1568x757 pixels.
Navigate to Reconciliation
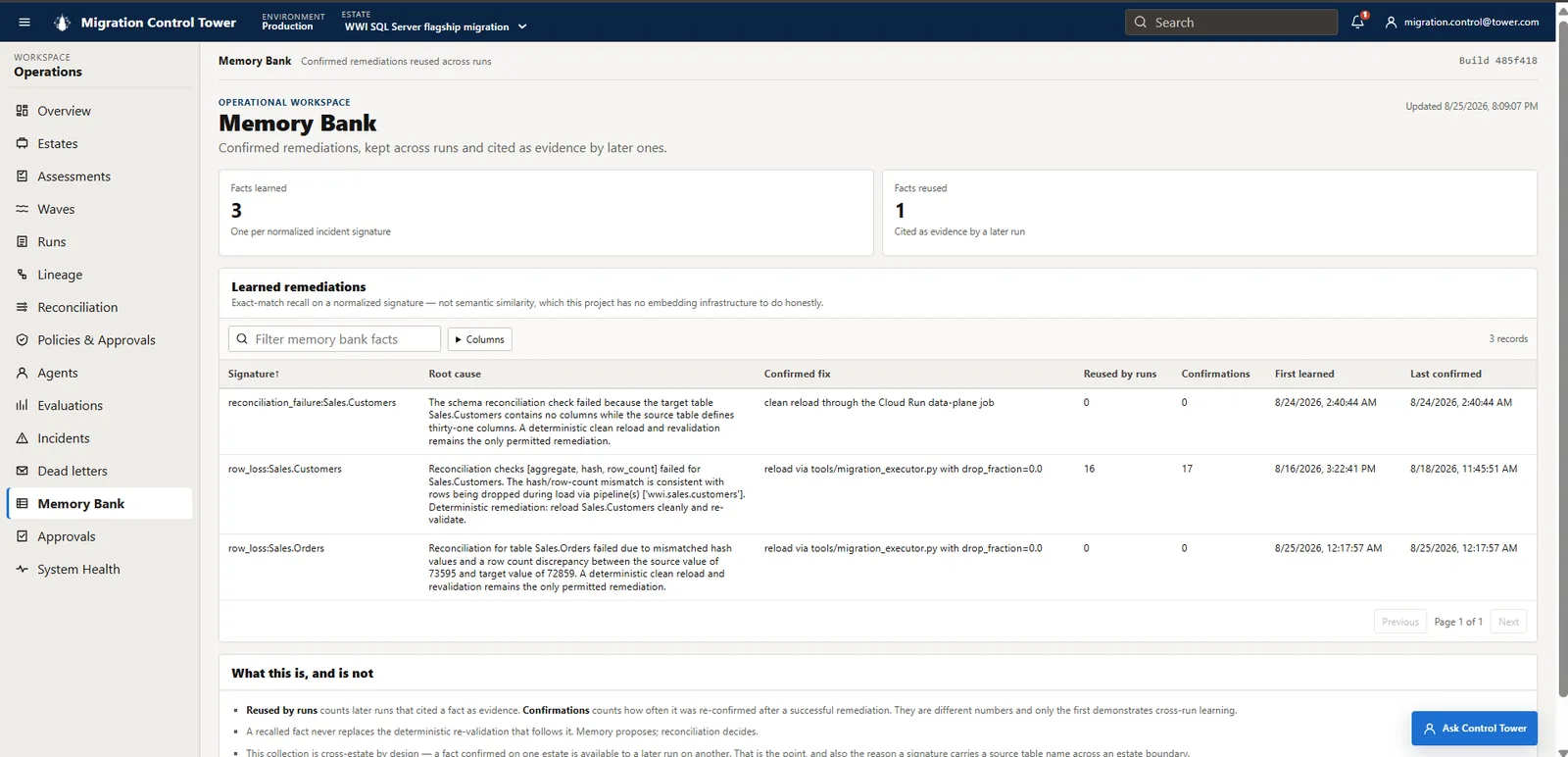pos(99,307)
